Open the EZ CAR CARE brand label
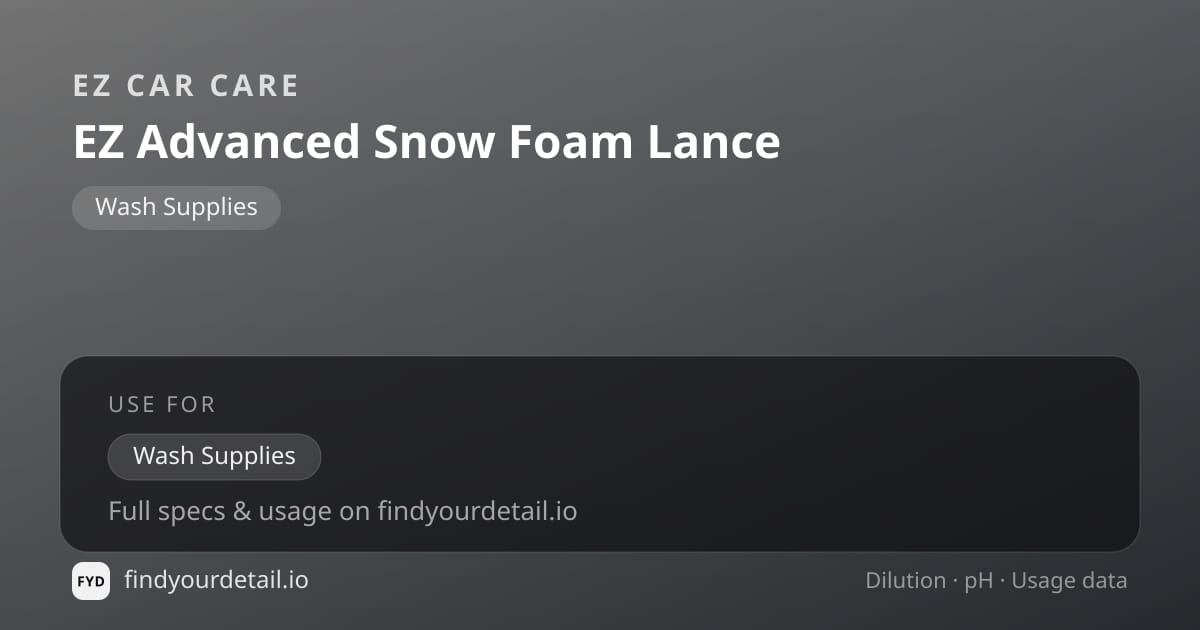 coord(186,86)
